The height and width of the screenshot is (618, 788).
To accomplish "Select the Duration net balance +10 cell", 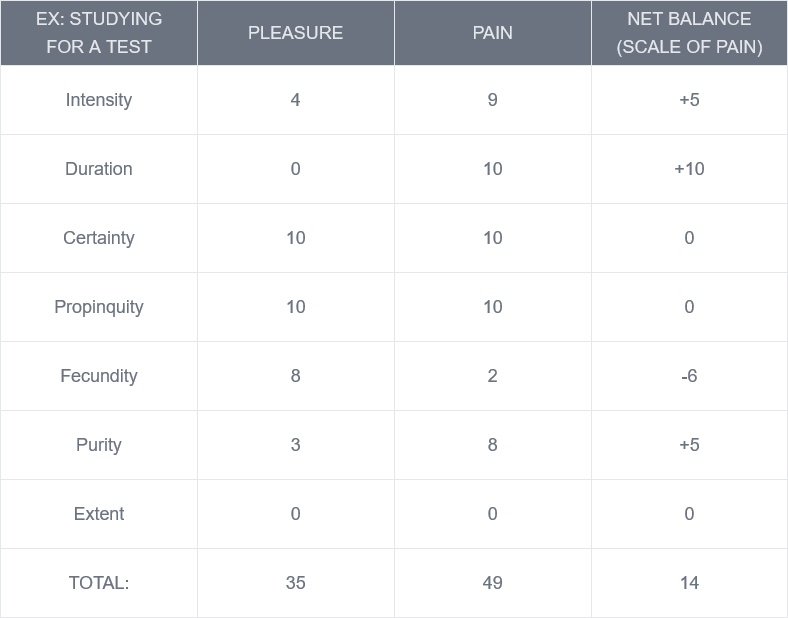I will [x=689, y=169].
